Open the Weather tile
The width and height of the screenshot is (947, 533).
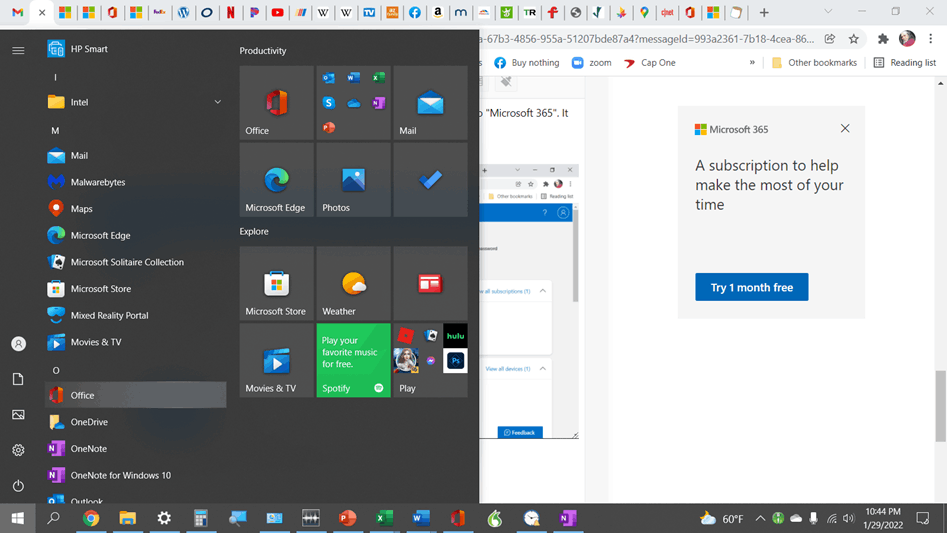click(x=353, y=283)
